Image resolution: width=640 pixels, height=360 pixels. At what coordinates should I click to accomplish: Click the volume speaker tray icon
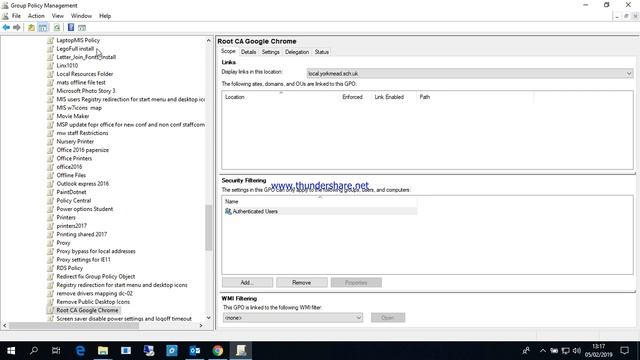(x=576, y=351)
